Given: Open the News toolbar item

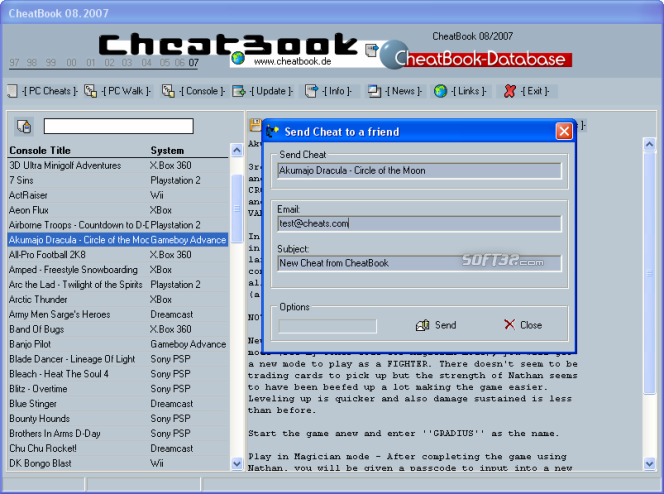Looking at the screenshot, I should tap(395, 91).
